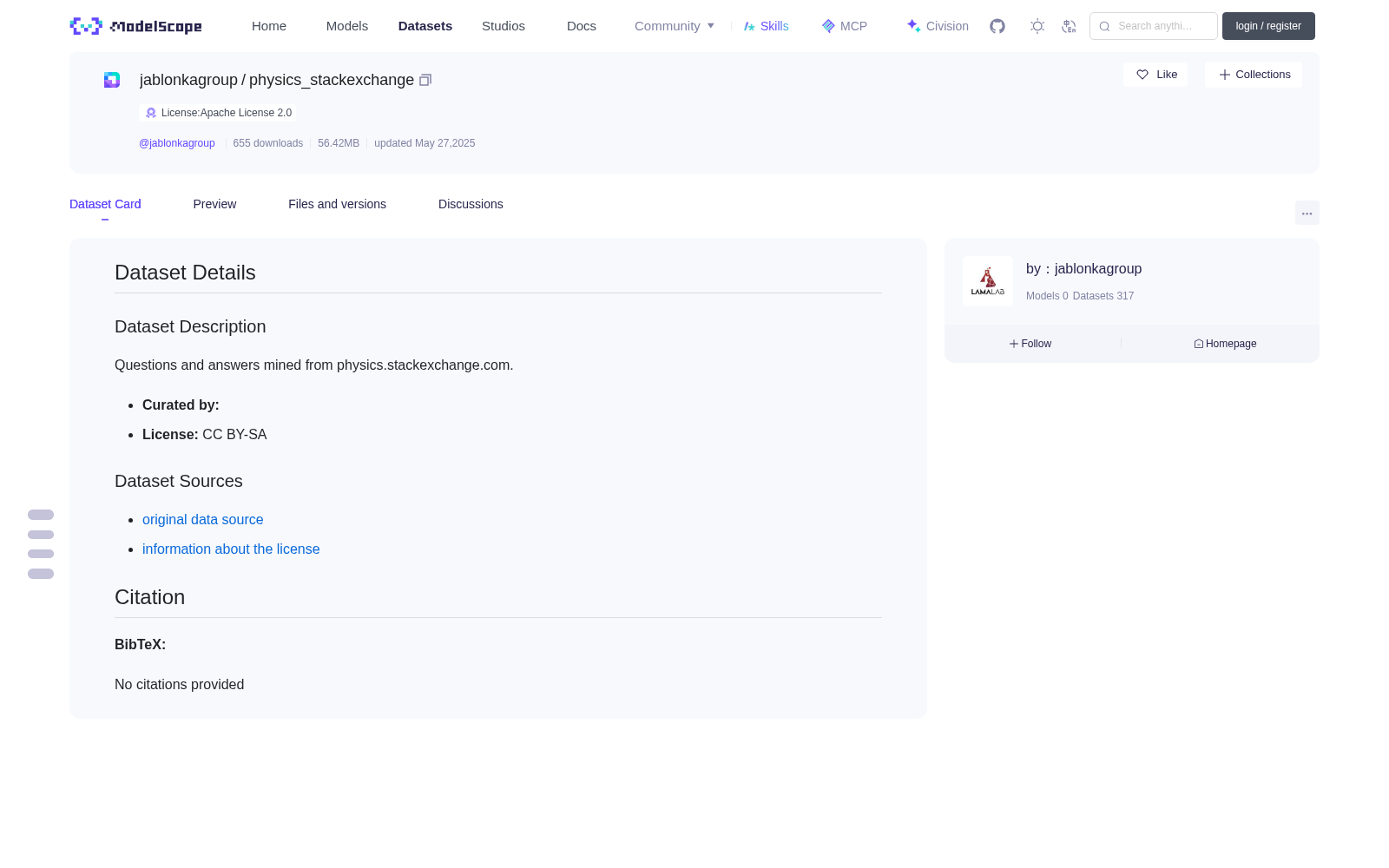This screenshot has width=1389, height=868.
Task: Click the heart Like button
Action: (1155, 75)
